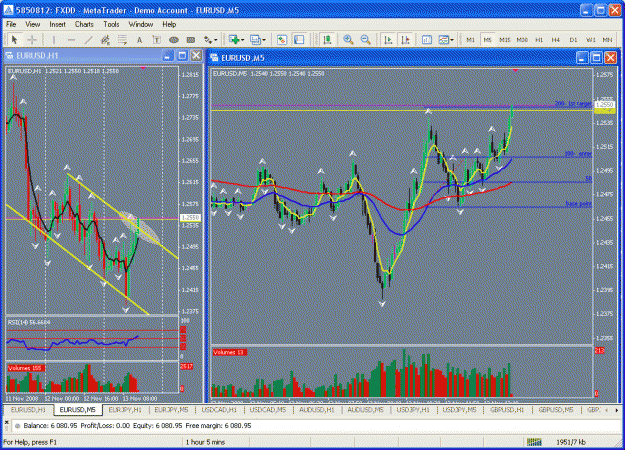Viewport: 625px width, 450px height.
Task: Click the Balance: 6 080.95 line
Action: pos(134,426)
